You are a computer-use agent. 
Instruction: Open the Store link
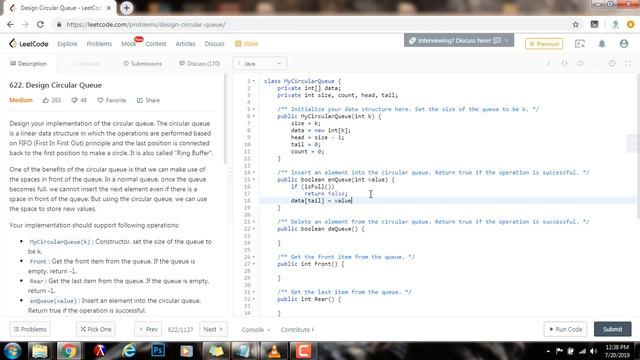247,44
